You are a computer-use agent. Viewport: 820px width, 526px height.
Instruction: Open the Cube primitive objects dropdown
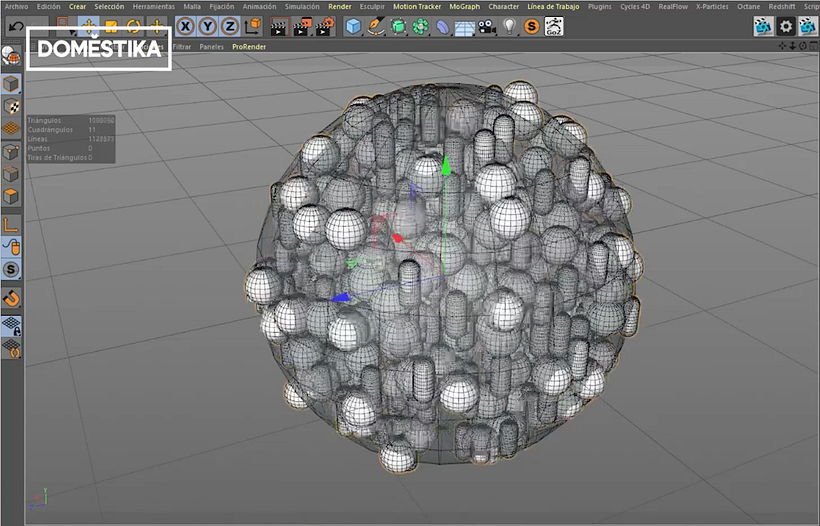click(x=354, y=26)
